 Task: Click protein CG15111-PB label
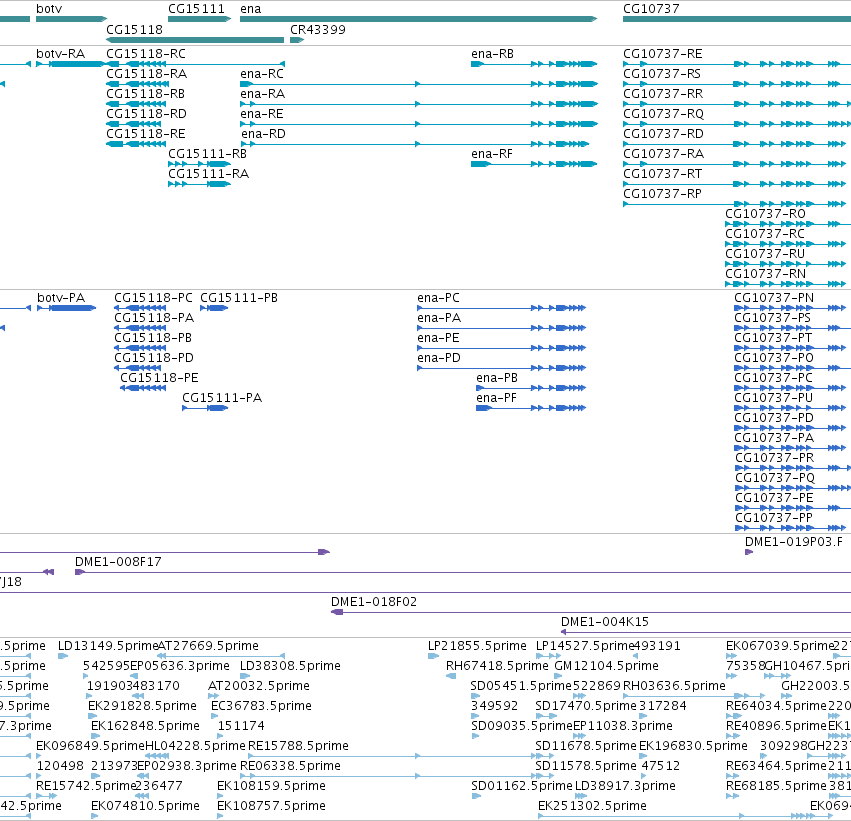(x=239, y=298)
